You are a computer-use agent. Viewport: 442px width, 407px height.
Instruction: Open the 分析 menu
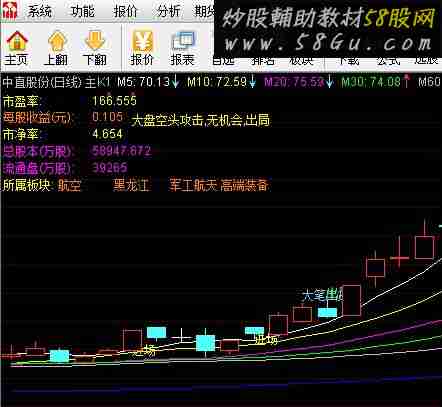168,11
